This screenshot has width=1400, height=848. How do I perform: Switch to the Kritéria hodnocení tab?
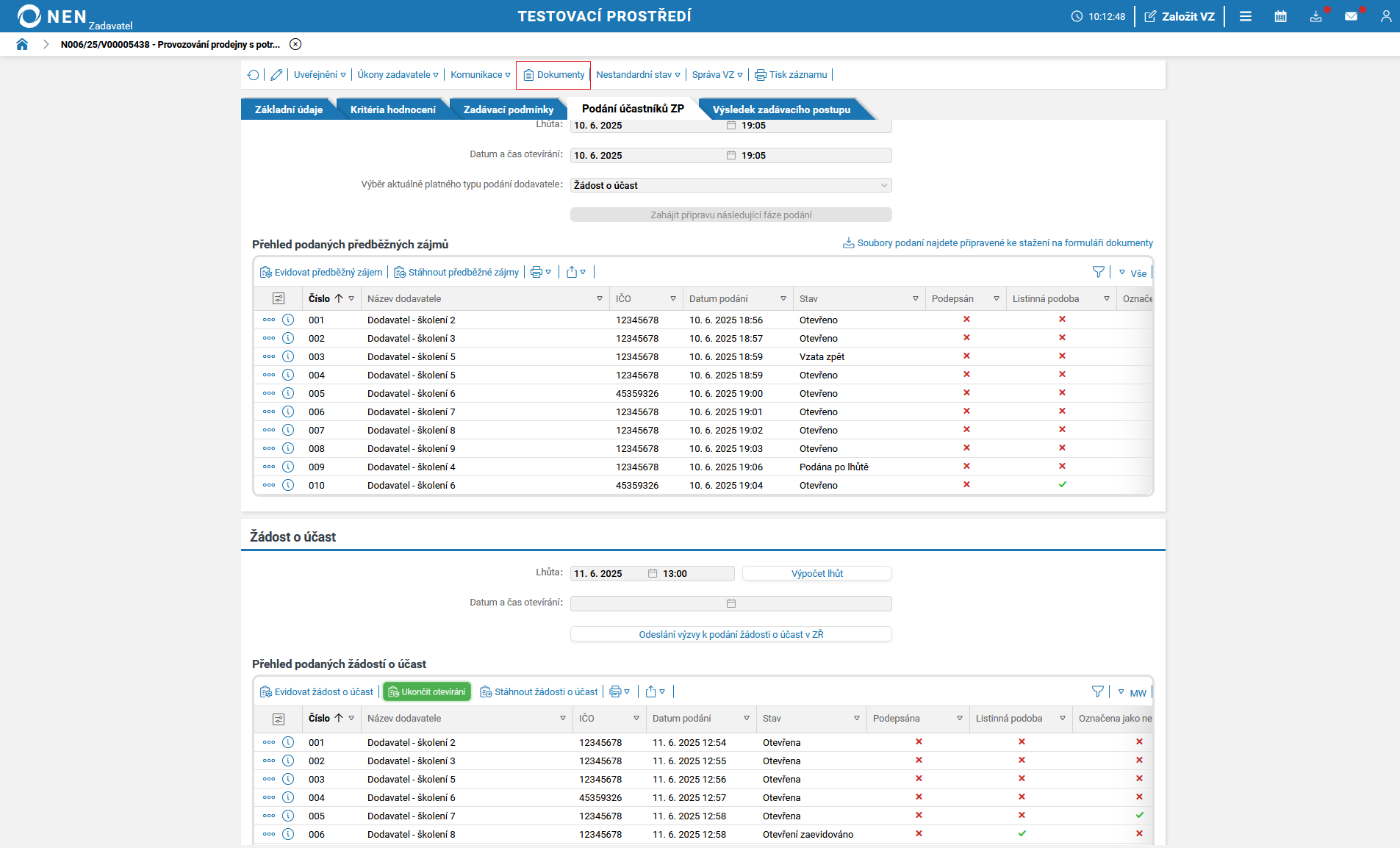393,109
